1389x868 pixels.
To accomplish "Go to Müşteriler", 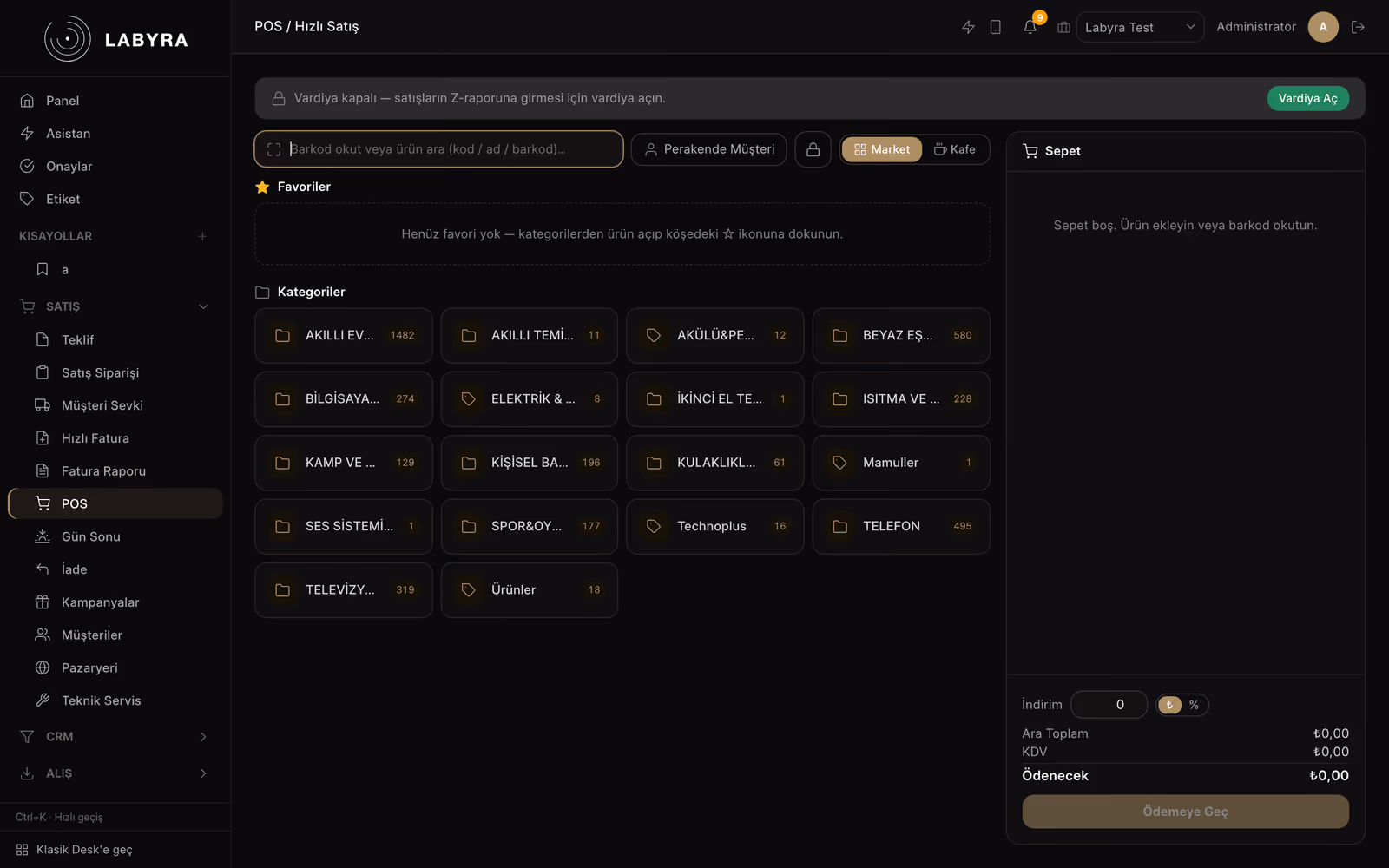I will (115, 635).
